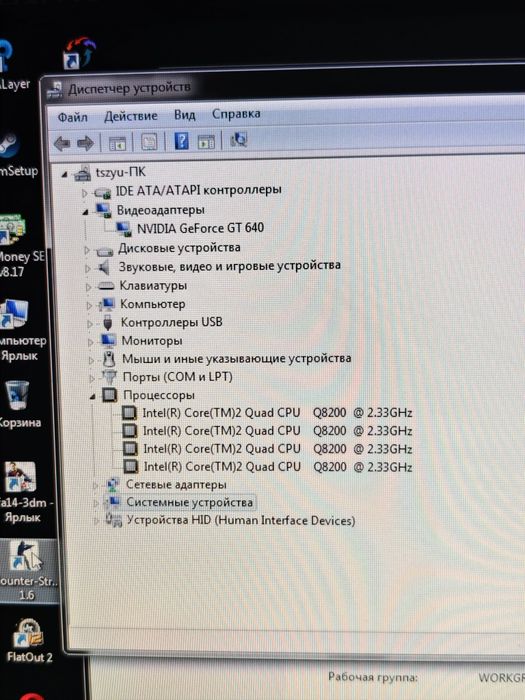This screenshot has height=700, width=525.
Task: Toggle the console tree toolbar icon
Action: 117,143
